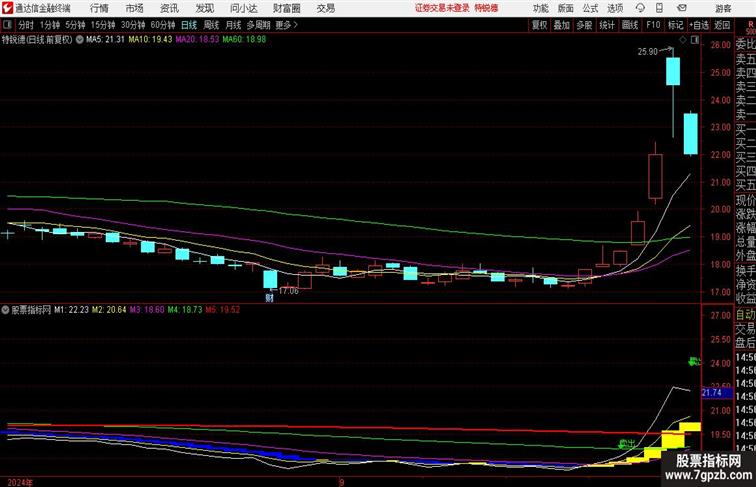Click the 叠加 overlay button

pos(562,25)
